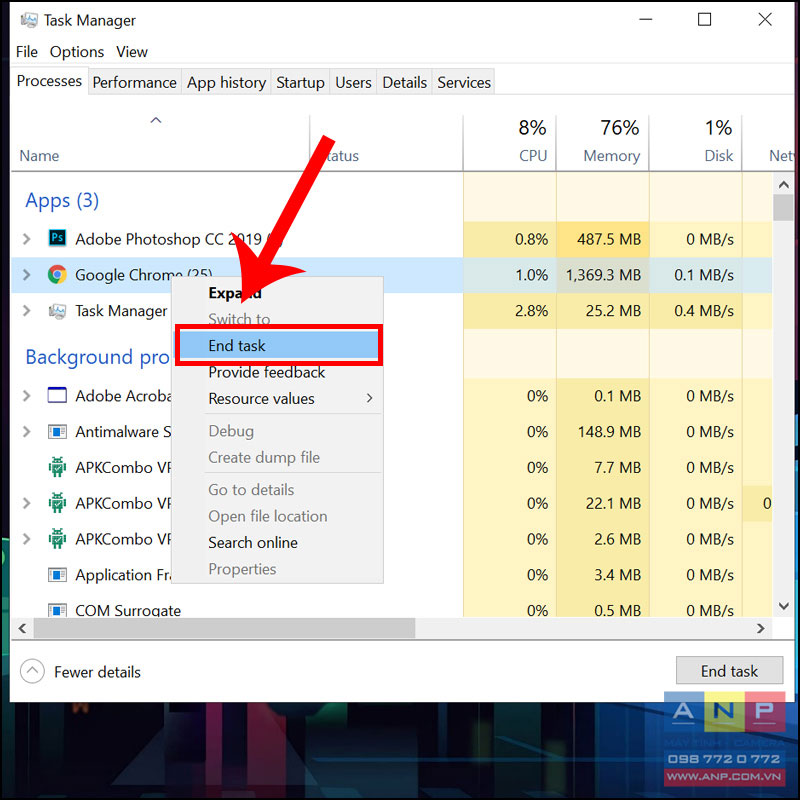This screenshot has width=800, height=800.
Task: Click the horizontal scrollbar right arrow
Action: click(x=761, y=628)
